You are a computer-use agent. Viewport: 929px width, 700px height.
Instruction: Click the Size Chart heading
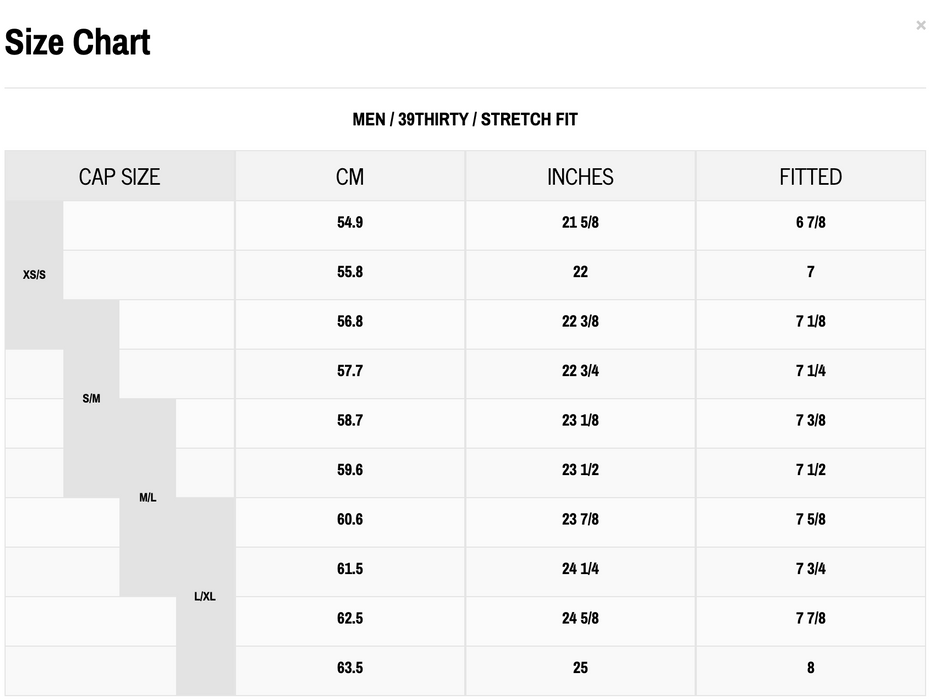tap(78, 42)
